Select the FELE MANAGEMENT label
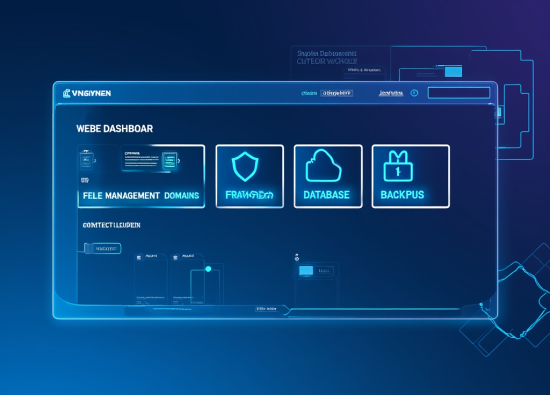Image resolution: width=550 pixels, height=395 pixels. (121, 195)
